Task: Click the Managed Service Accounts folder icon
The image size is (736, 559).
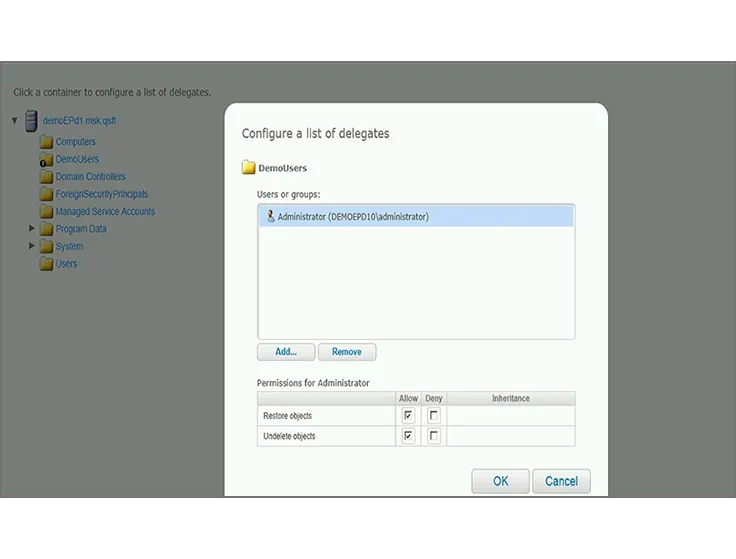Action: [x=46, y=212]
